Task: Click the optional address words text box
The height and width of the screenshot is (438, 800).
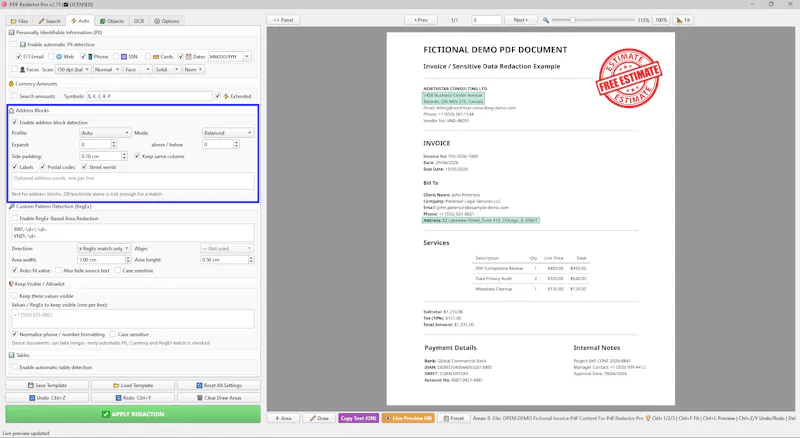Action: click(x=133, y=181)
